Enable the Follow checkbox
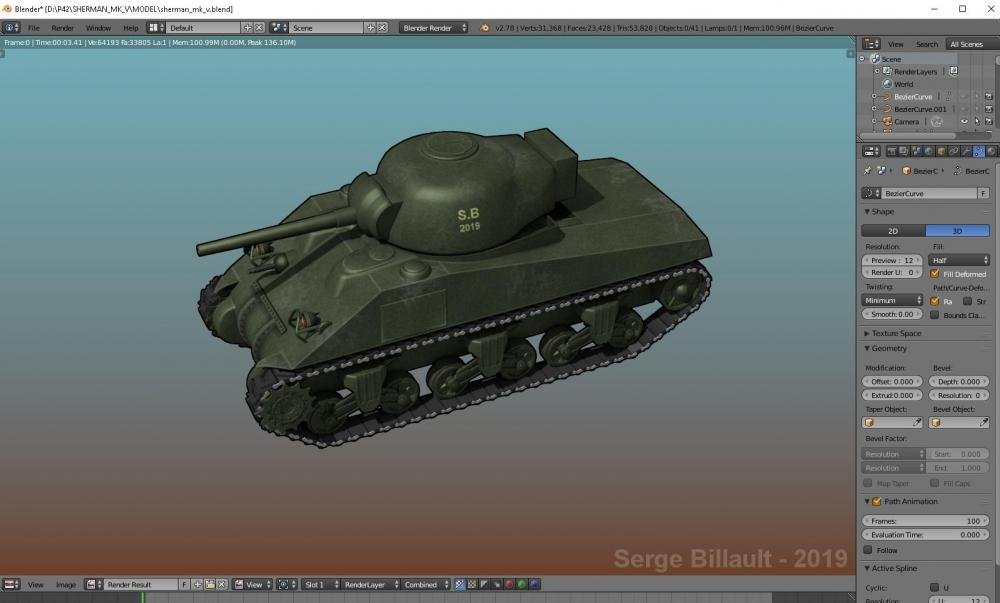The height and width of the screenshot is (603, 1000). coord(868,550)
